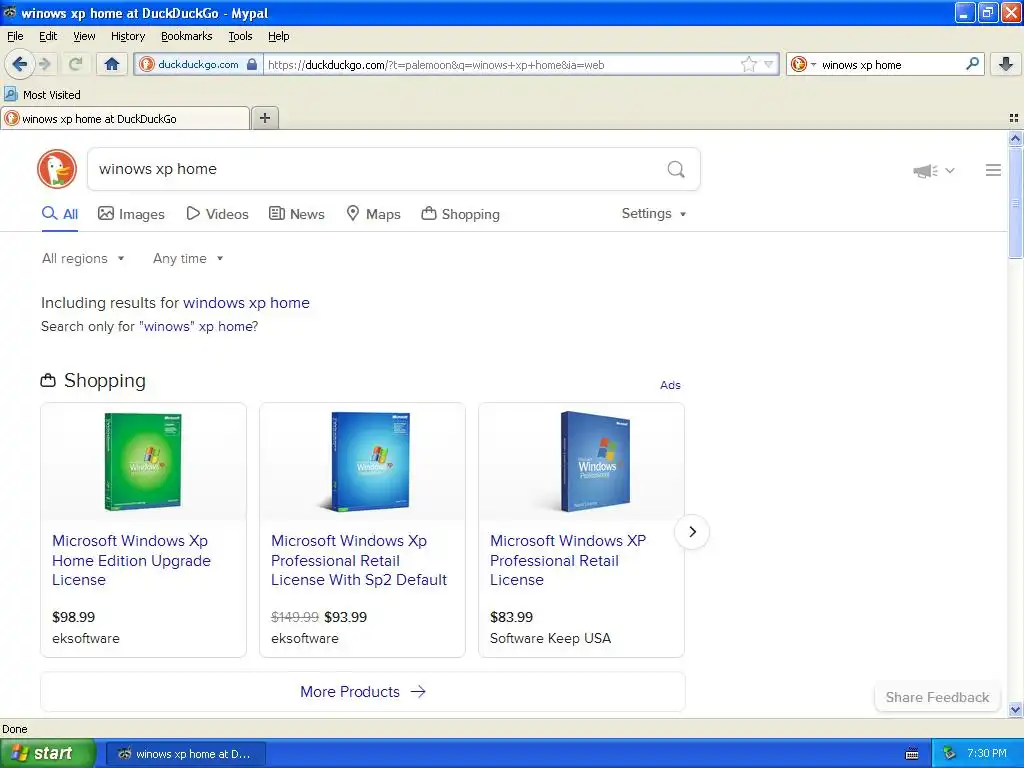Click the DuckDuckGo duck logo
The width and height of the screenshot is (1024, 768).
[57, 169]
